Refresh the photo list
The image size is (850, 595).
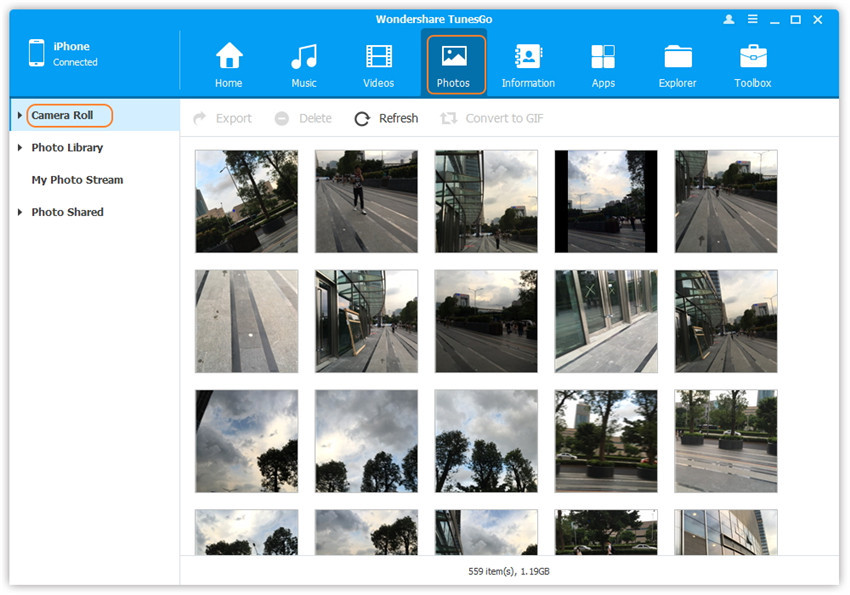386,118
